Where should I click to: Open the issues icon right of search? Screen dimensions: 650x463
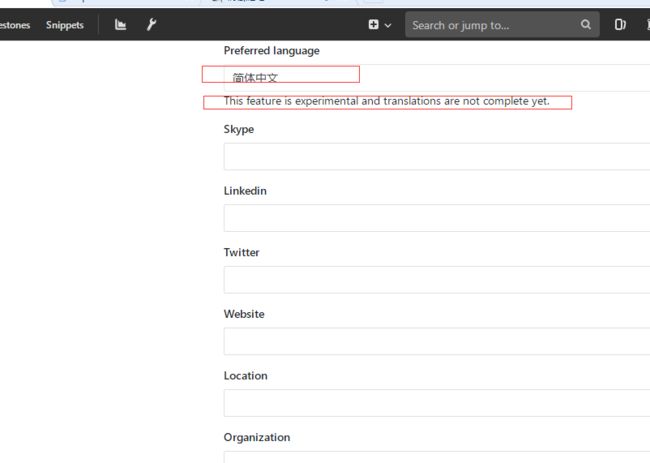(x=620, y=24)
